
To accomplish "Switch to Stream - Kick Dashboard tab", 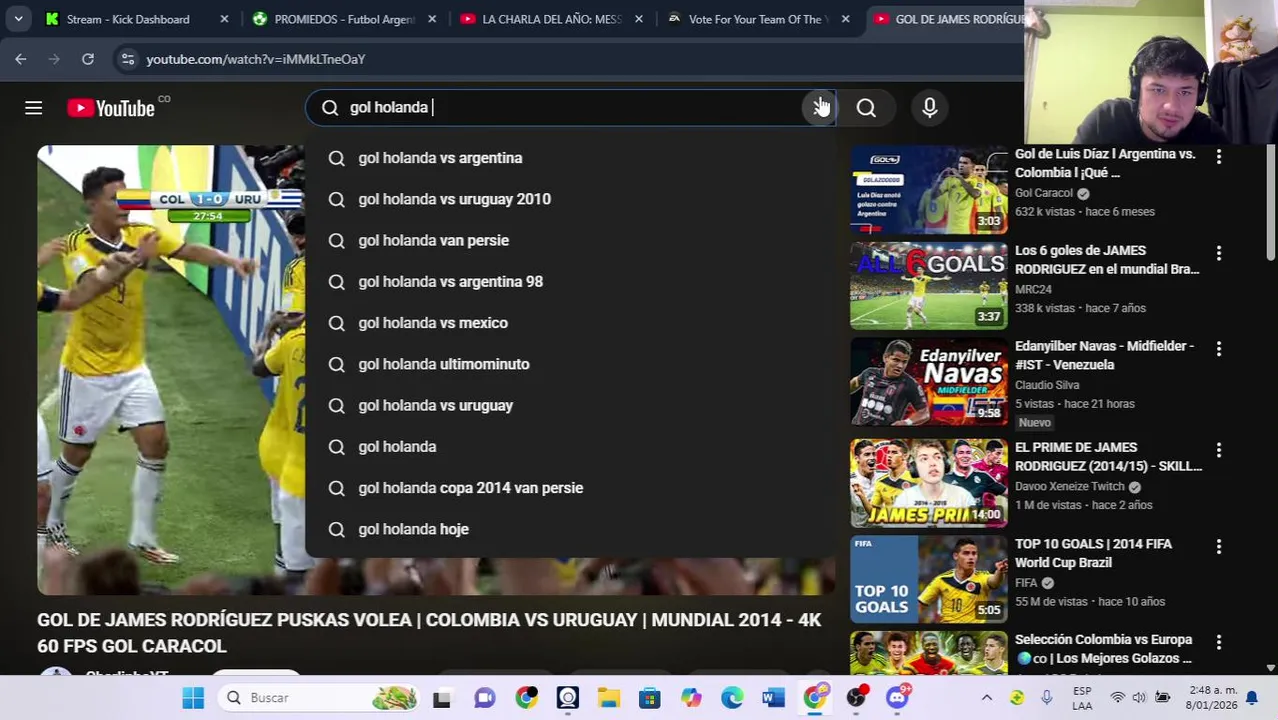I will click(127, 19).
